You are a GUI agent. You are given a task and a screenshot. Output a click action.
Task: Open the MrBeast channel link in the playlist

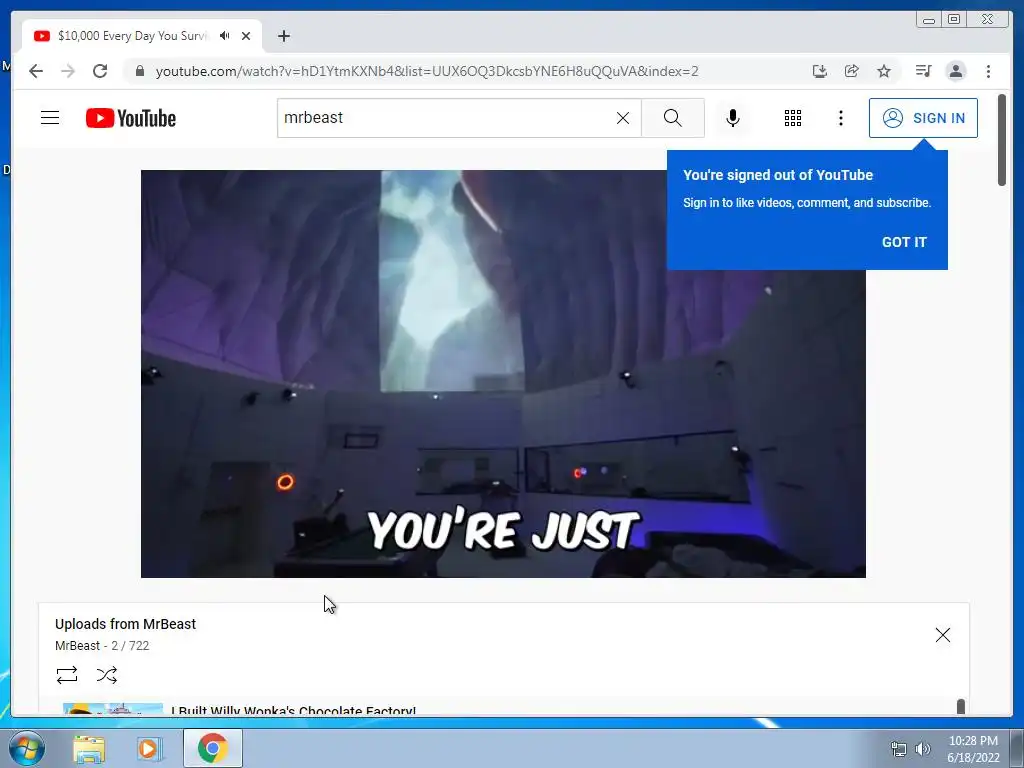(77, 645)
